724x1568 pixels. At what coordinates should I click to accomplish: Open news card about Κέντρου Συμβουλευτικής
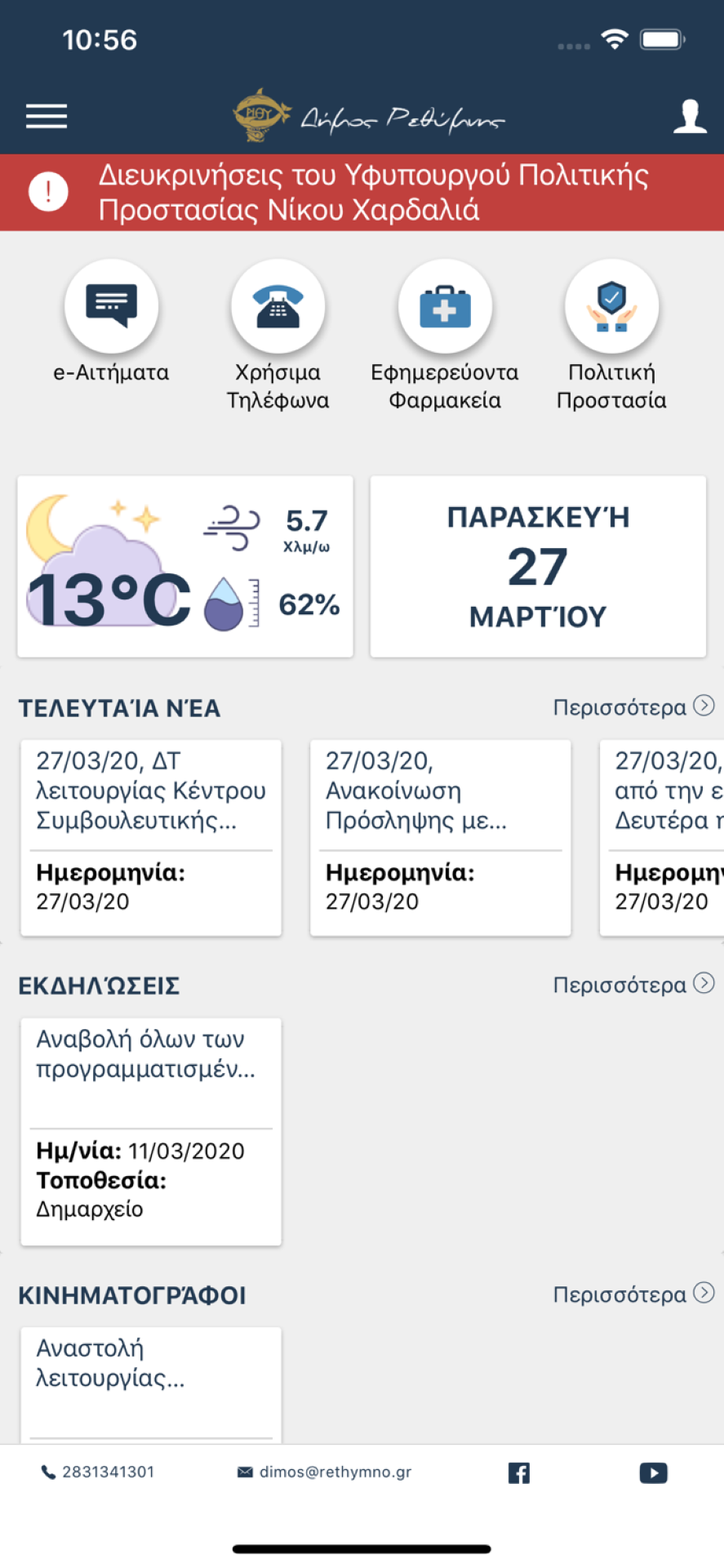point(151,837)
